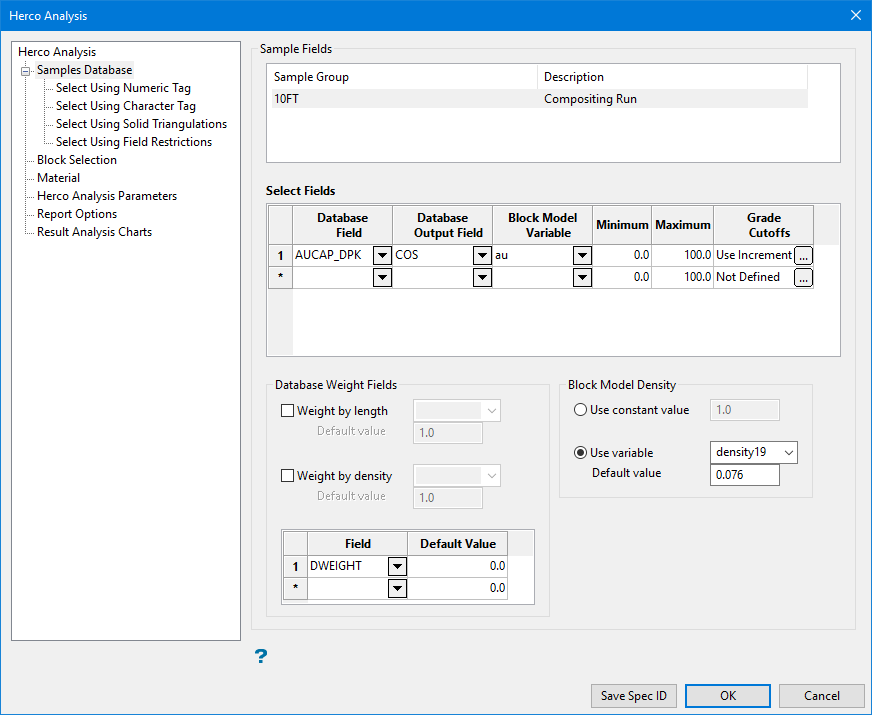
Task: Open the COS Database Output Field dropdown
Action: [481, 255]
